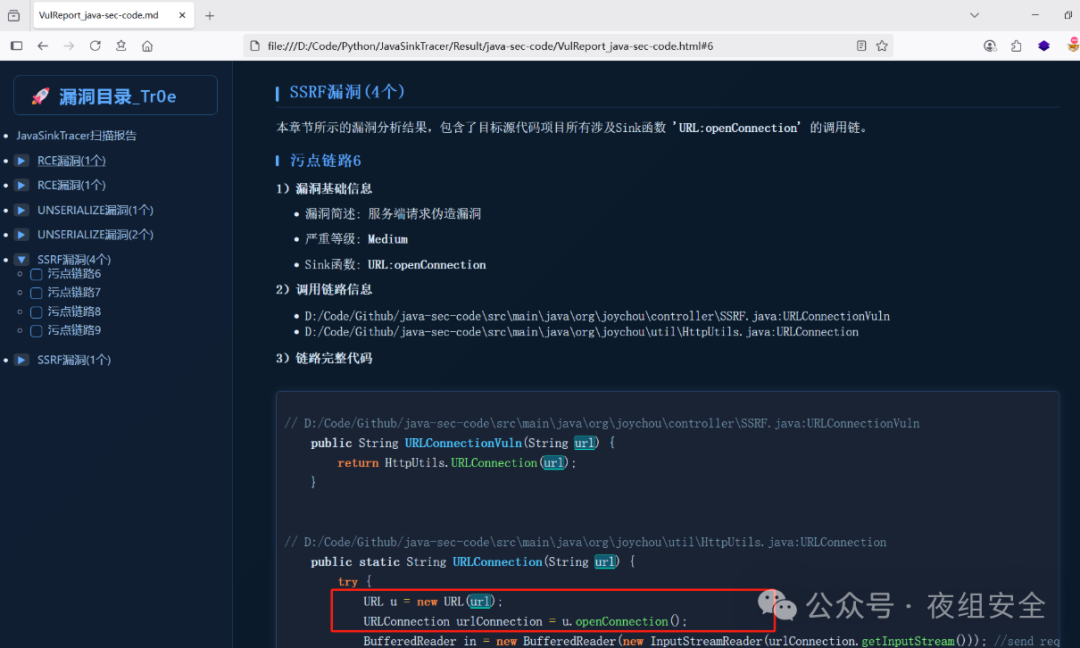Image resolution: width=1080 pixels, height=648 pixels.
Task: Click the SSRF.java:URLConnectionVuln call chain path
Action: (597, 316)
